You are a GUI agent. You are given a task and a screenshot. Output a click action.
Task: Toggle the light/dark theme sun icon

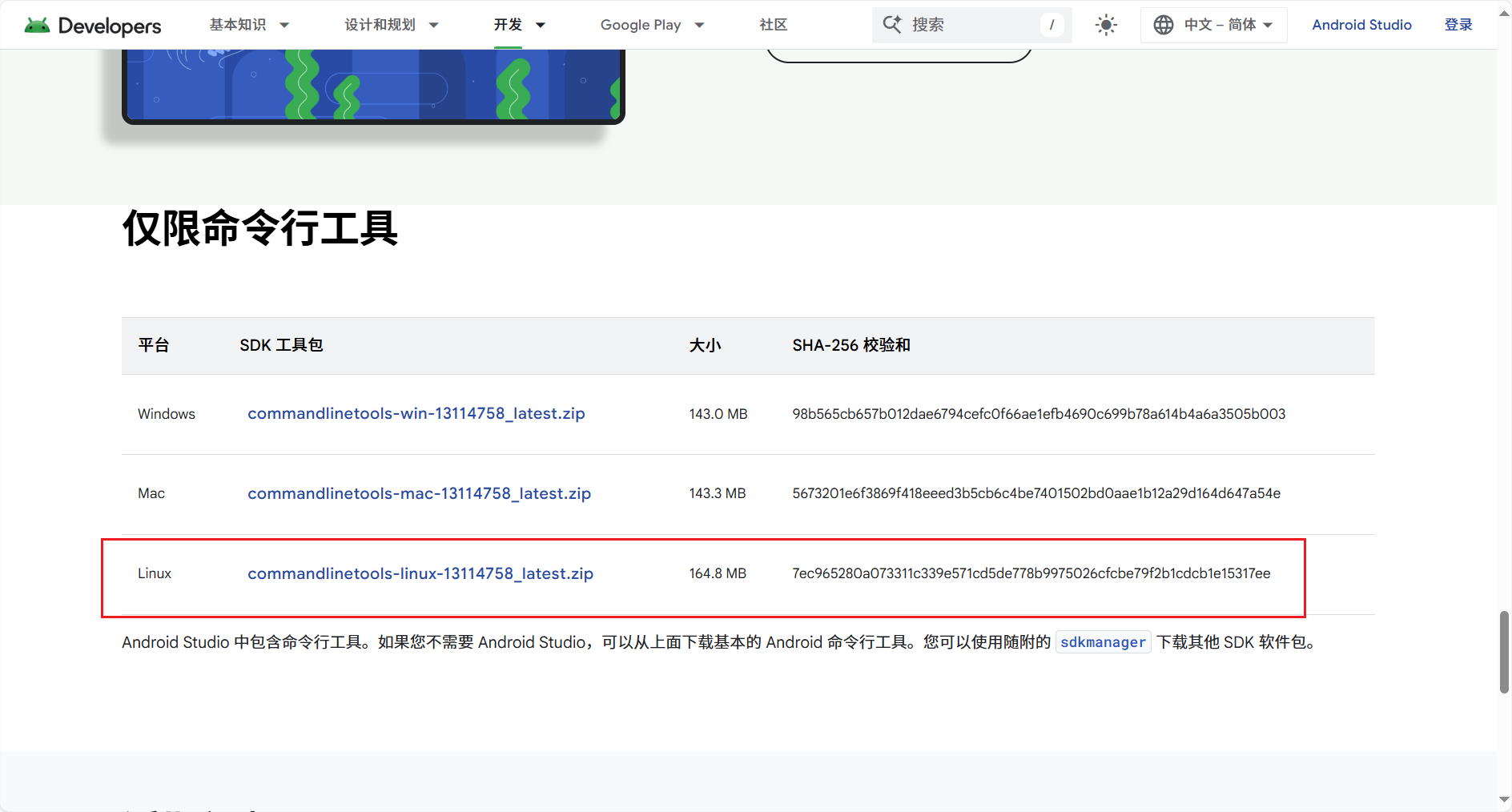[1106, 25]
